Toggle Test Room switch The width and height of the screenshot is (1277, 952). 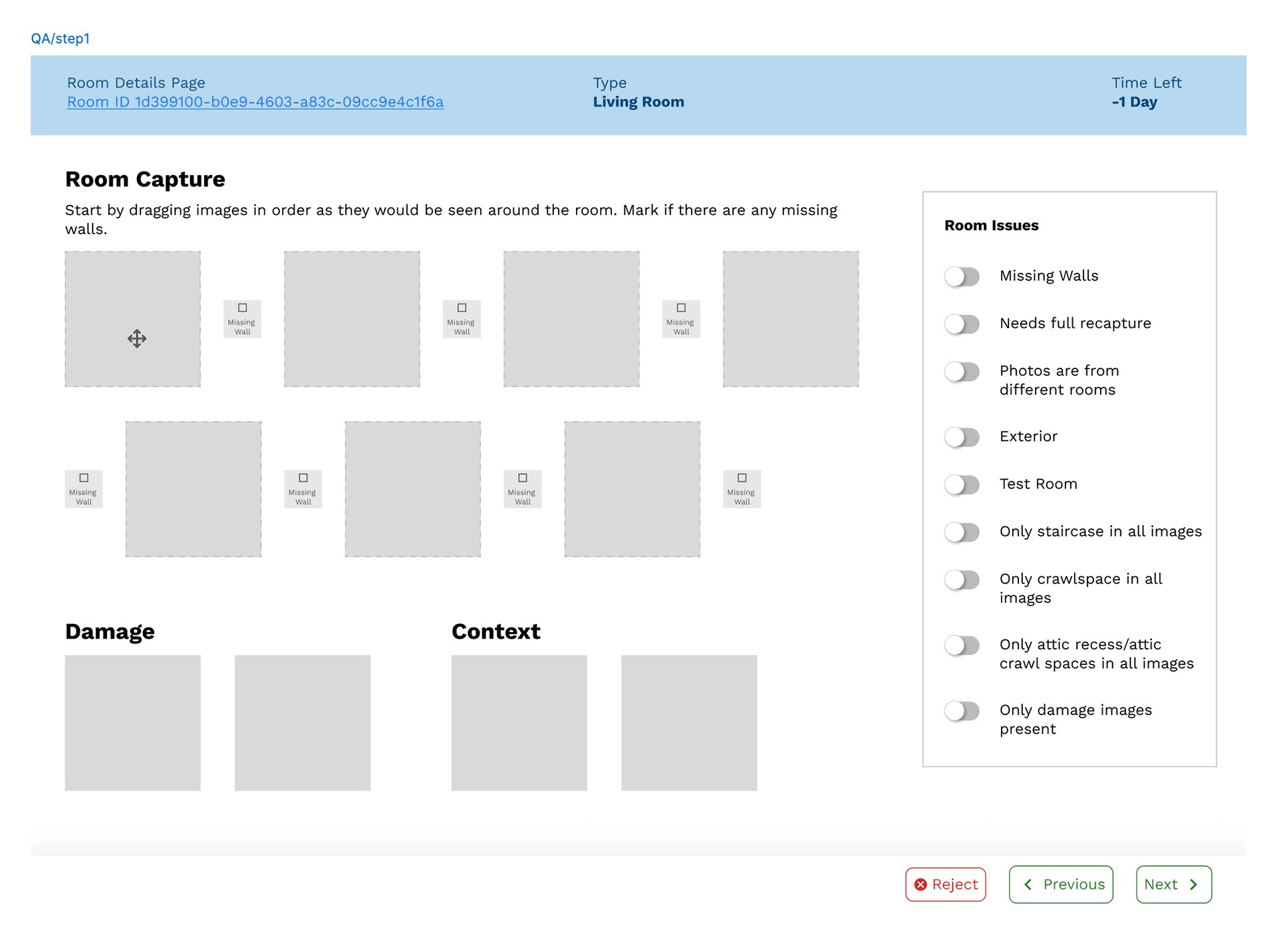[962, 484]
